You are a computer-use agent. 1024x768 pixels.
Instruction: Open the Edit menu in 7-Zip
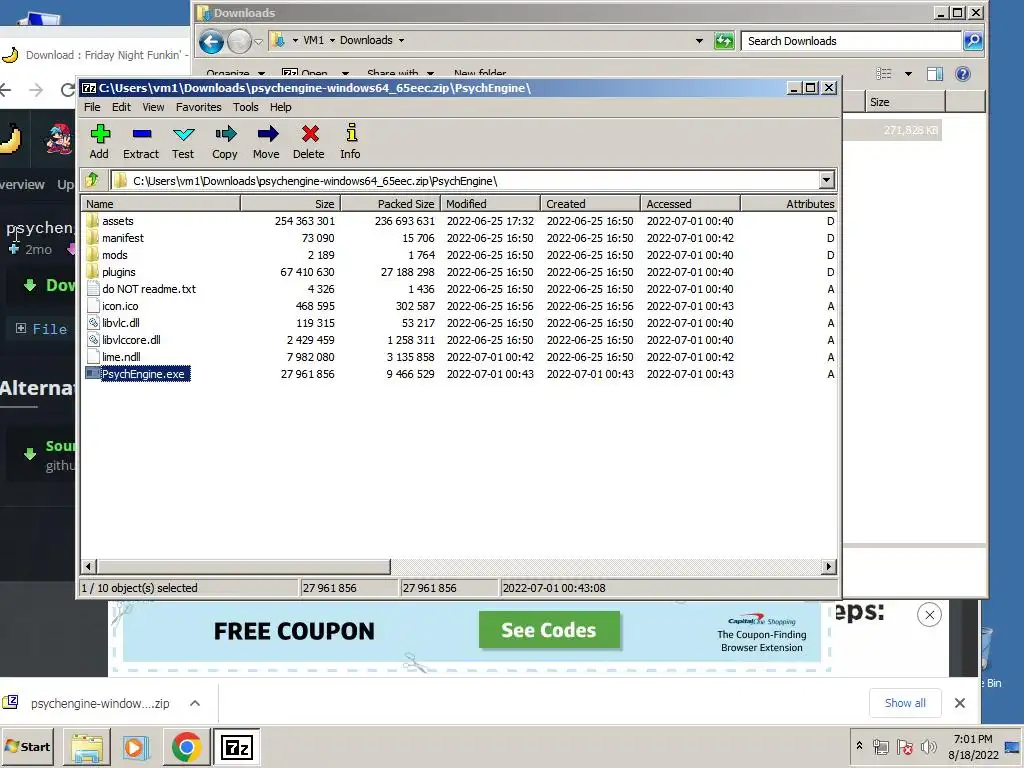pos(121,107)
